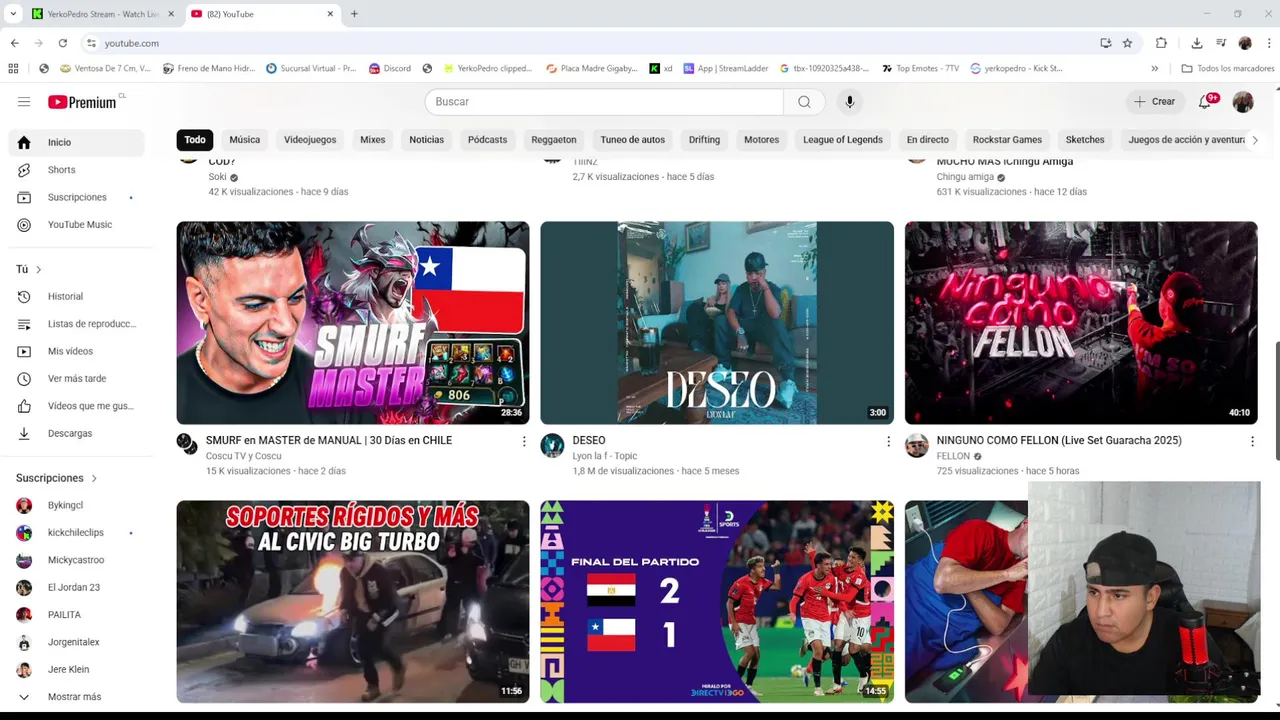
Task: Play the DESEO video thumbnail
Action: tap(717, 322)
